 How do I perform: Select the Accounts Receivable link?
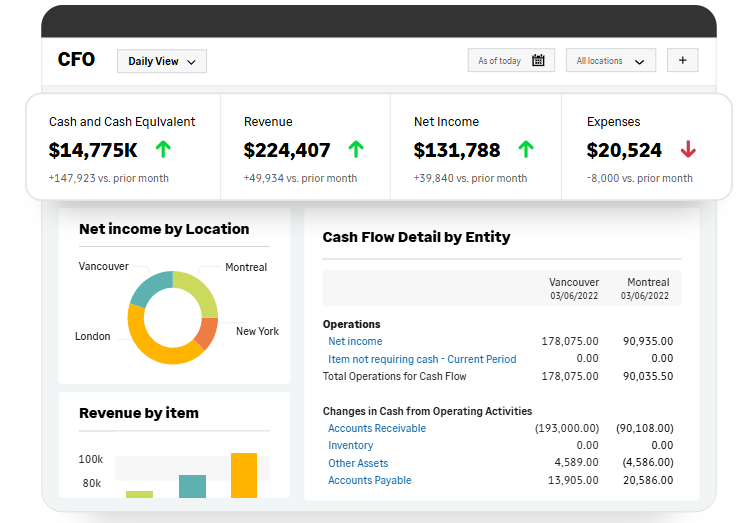tap(377, 428)
